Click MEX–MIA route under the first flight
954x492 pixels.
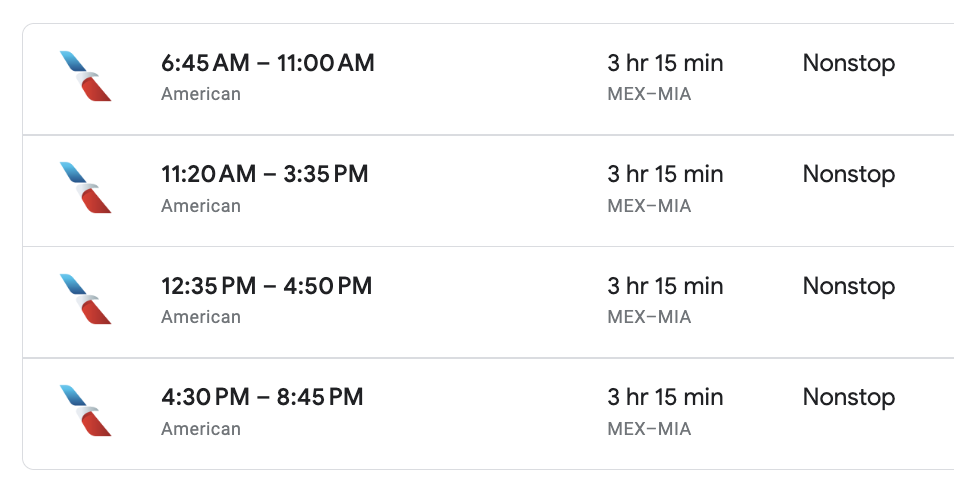click(x=649, y=94)
